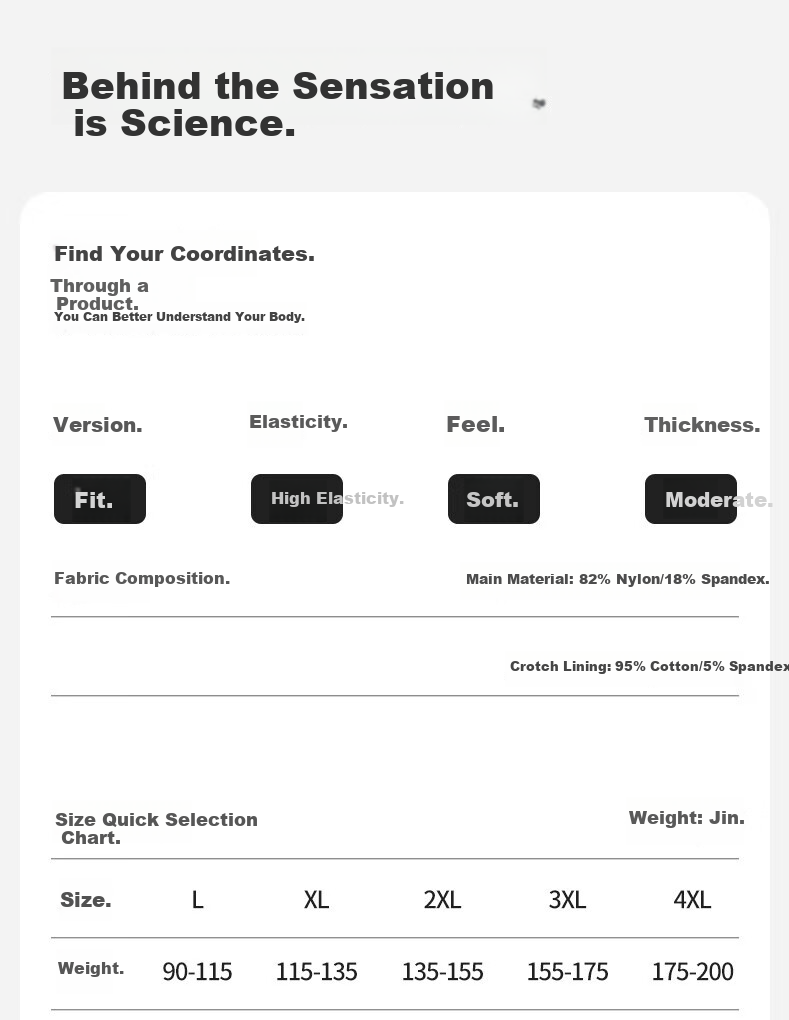
Task: Select the Version. label
Action: pos(98,425)
